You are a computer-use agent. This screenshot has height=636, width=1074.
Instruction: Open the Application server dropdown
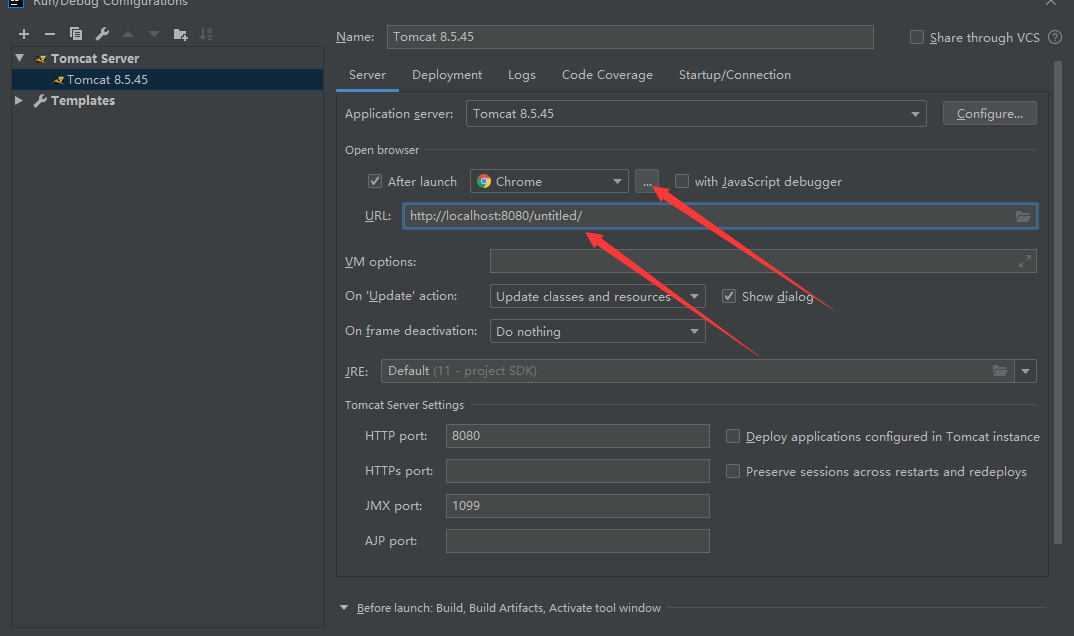point(696,114)
